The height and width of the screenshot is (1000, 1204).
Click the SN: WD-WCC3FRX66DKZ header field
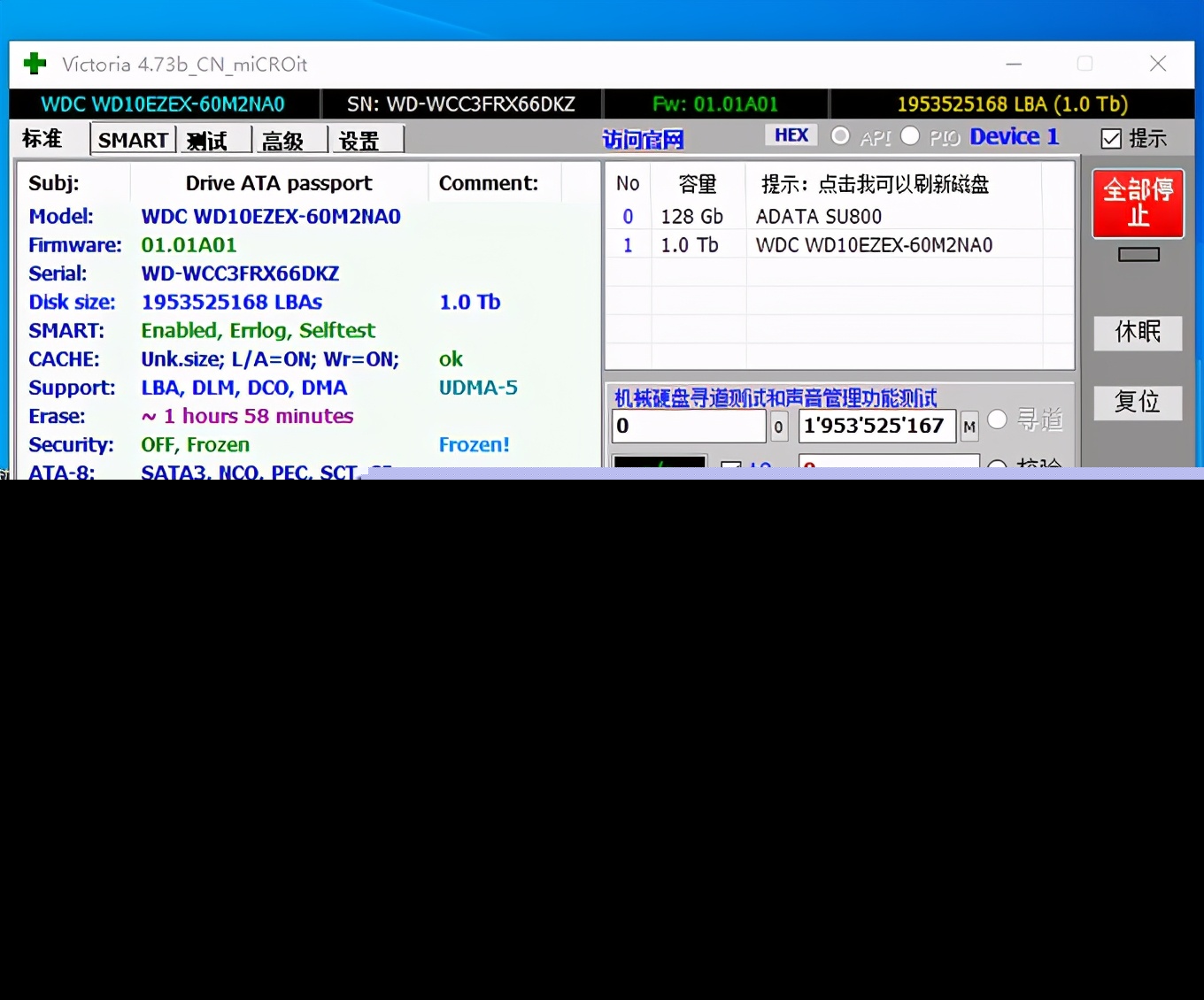(x=461, y=104)
